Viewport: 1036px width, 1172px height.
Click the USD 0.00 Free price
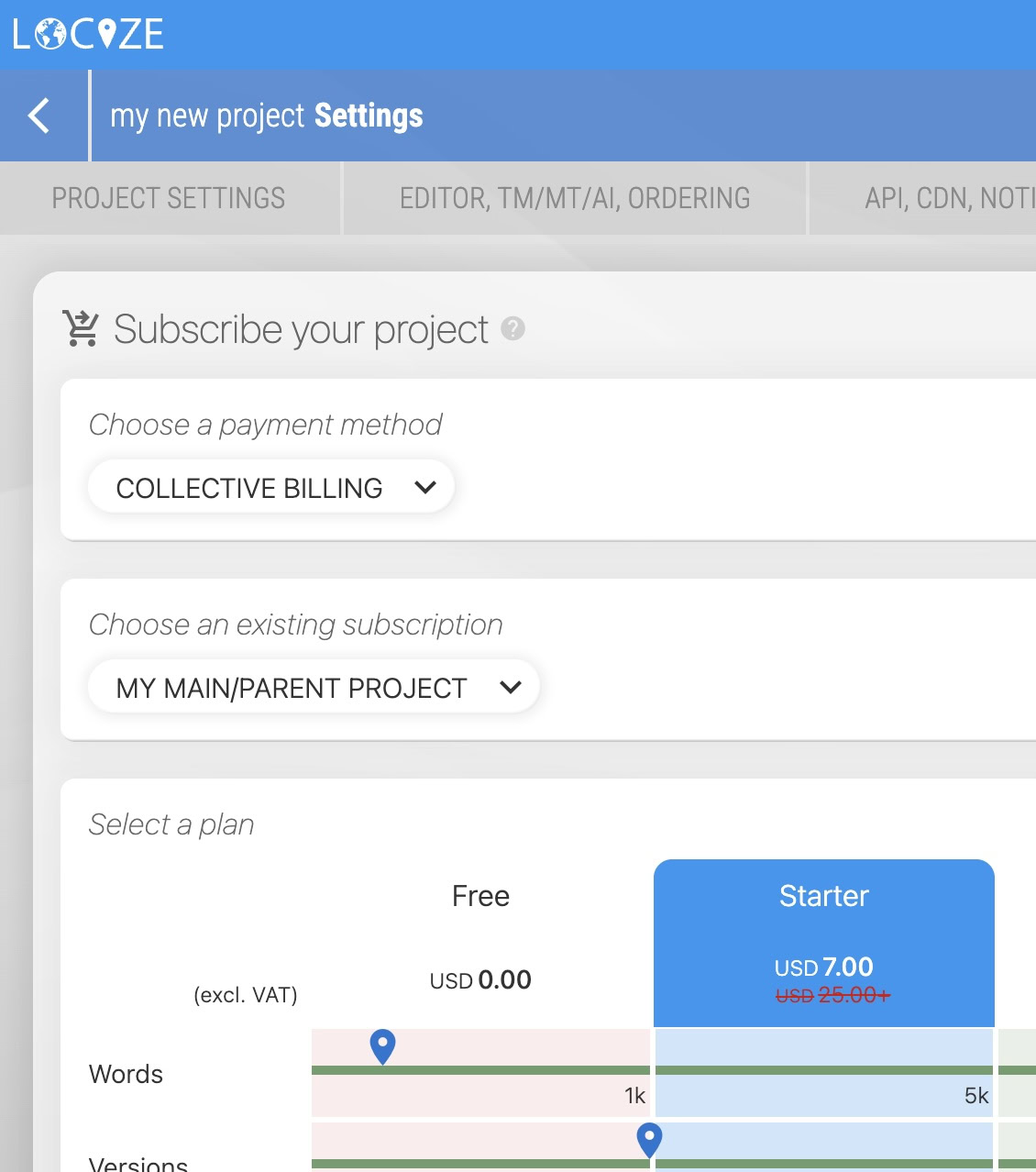tap(480, 980)
